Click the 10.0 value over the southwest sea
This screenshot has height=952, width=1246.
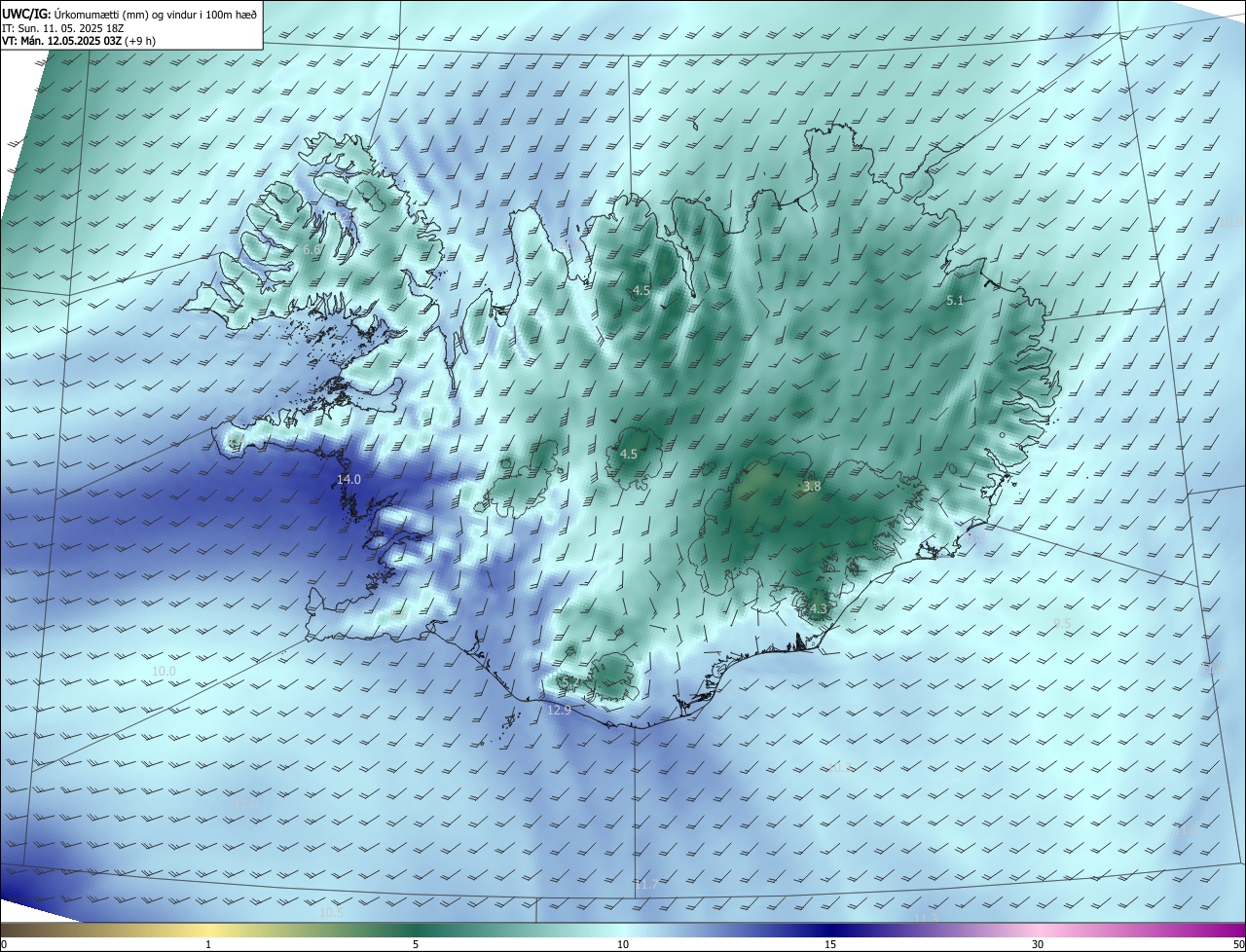(165, 672)
